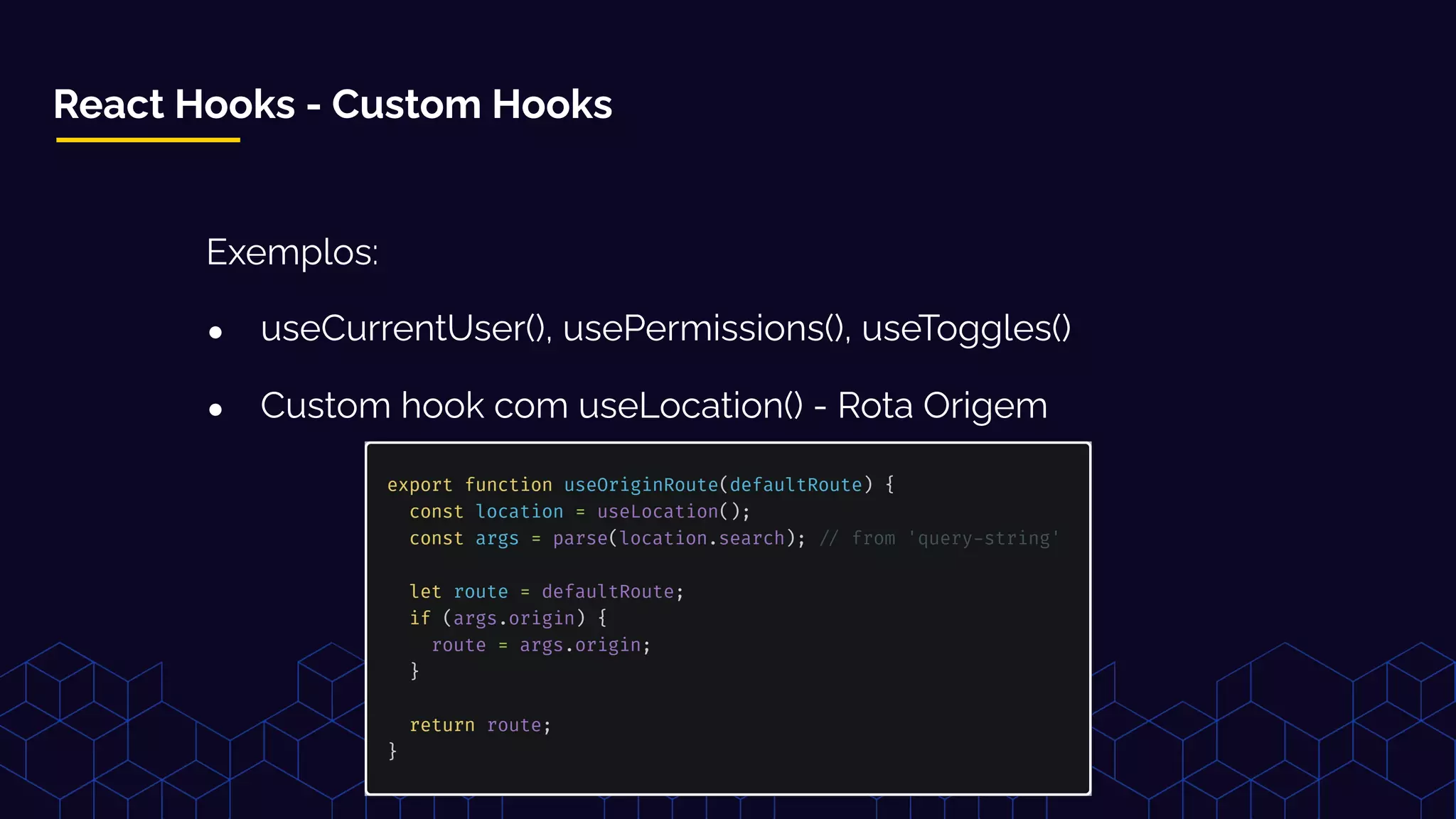Click the code 'const args = parse(location.search);'
Viewport: 1456px width, 819px height.
(x=608, y=539)
